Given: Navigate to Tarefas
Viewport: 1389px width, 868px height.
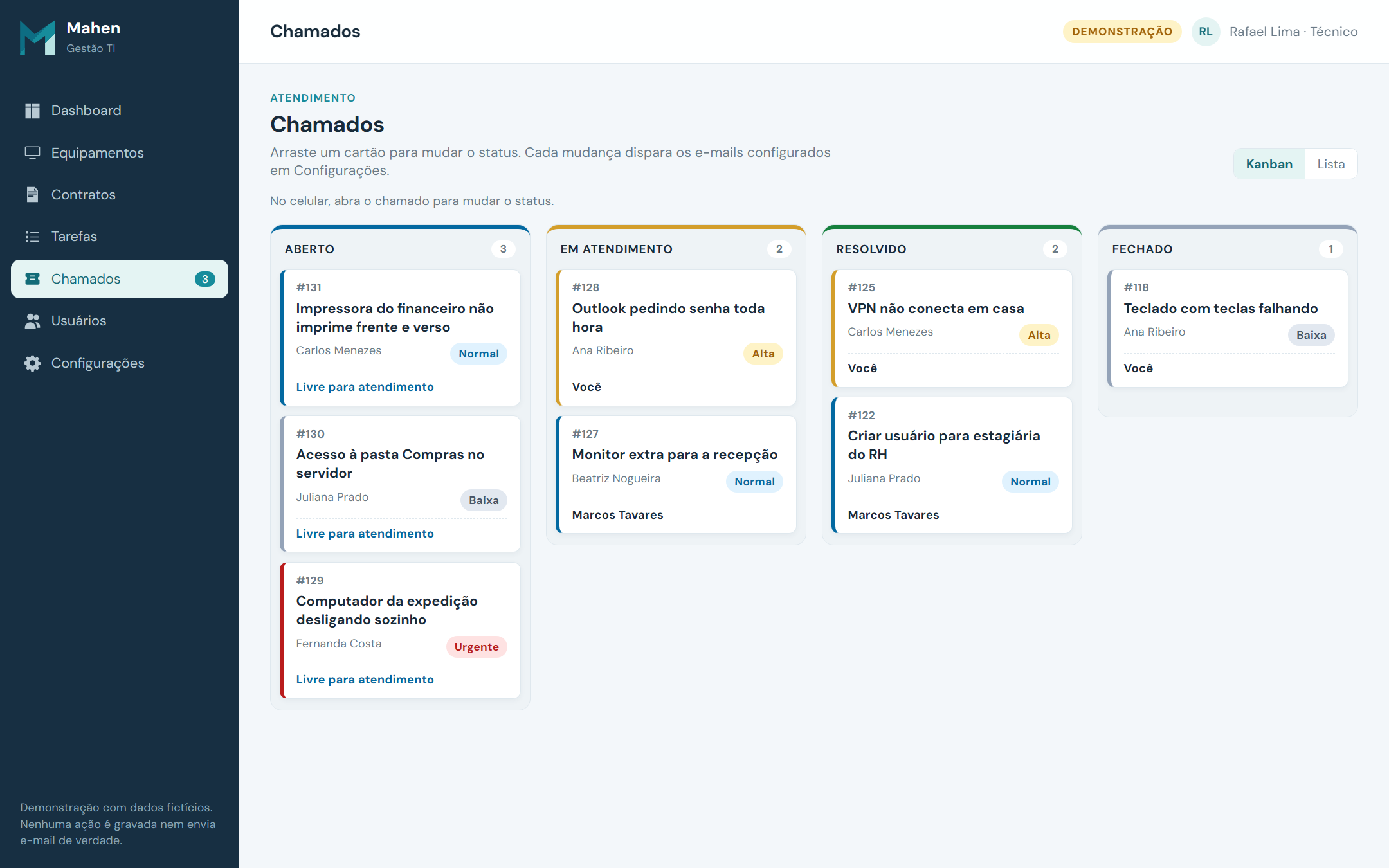Looking at the screenshot, I should (x=120, y=237).
